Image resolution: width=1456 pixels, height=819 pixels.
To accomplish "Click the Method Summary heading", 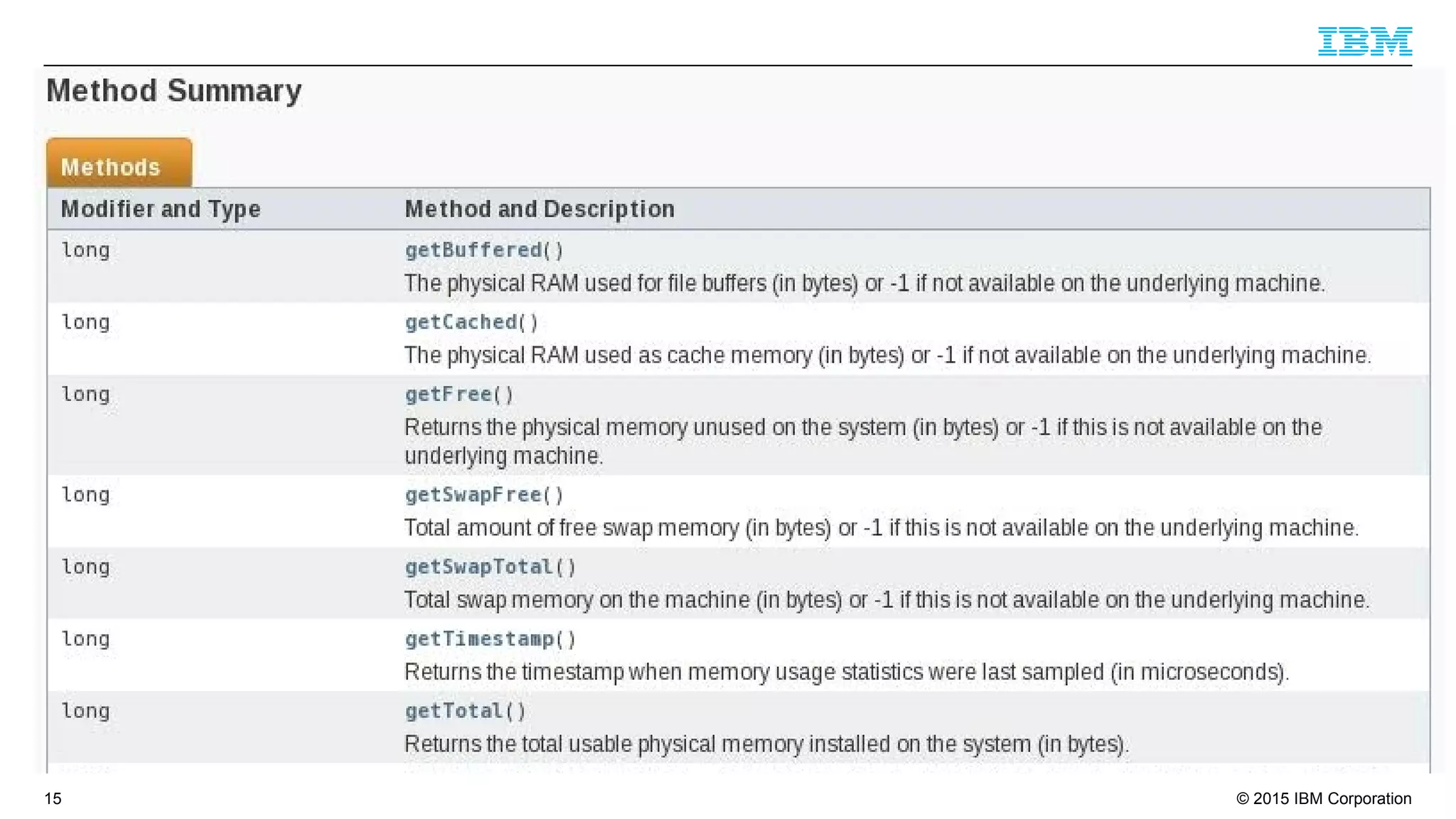I will point(174,91).
